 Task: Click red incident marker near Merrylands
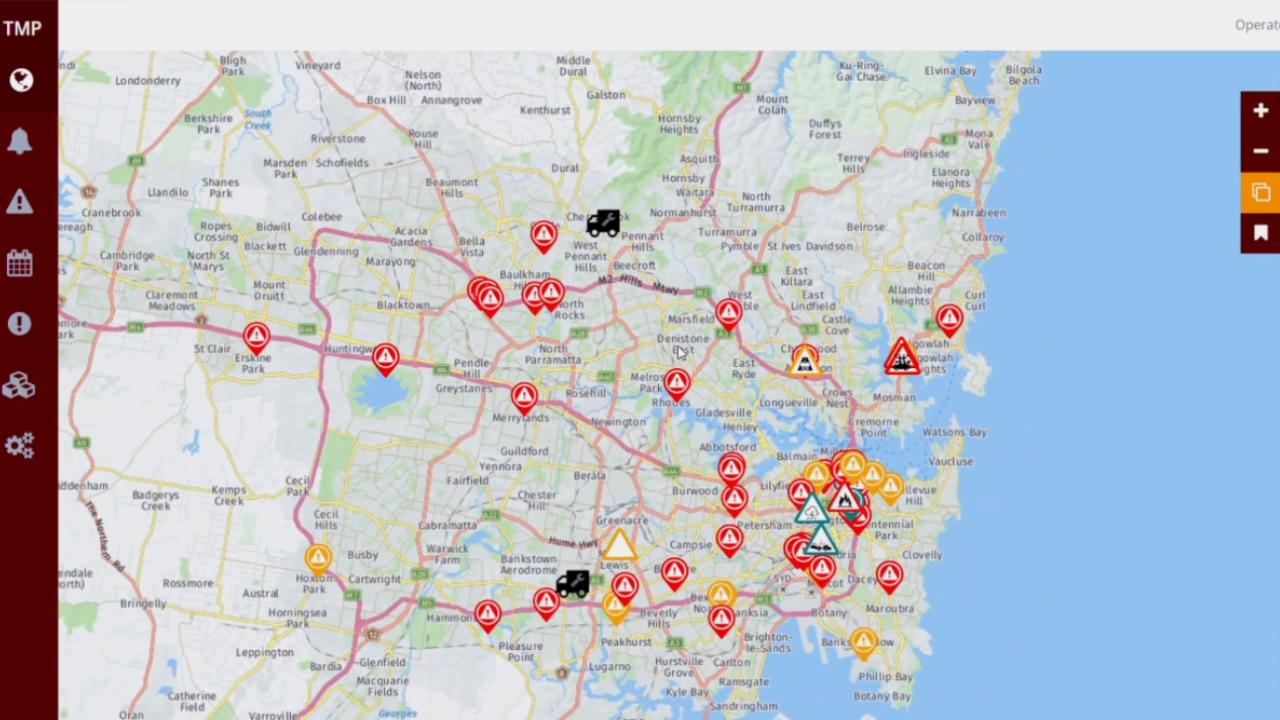click(524, 396)
